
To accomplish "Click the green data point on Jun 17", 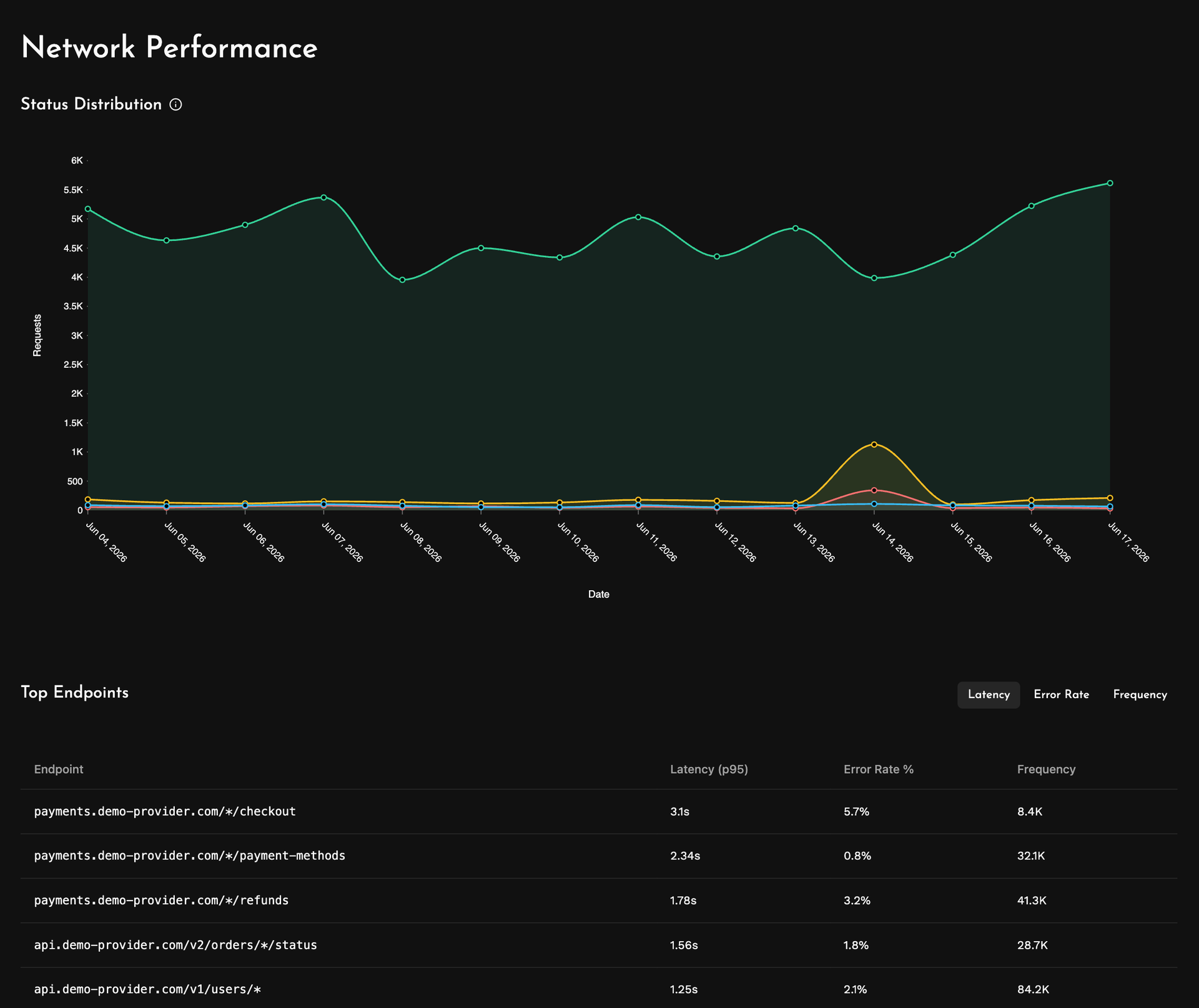I will coord(1110,183).
